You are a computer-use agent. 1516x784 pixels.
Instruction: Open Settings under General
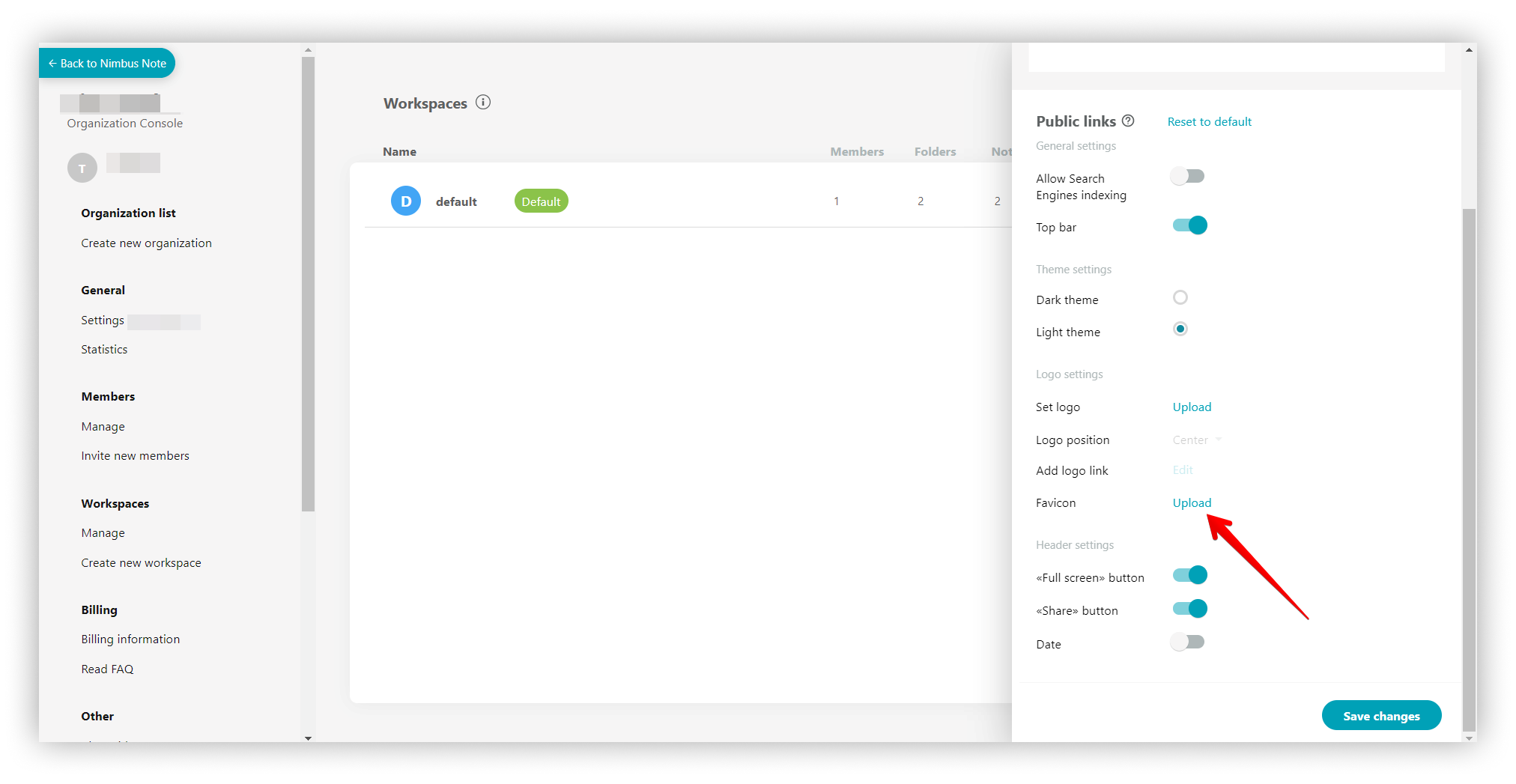[103, 320]
